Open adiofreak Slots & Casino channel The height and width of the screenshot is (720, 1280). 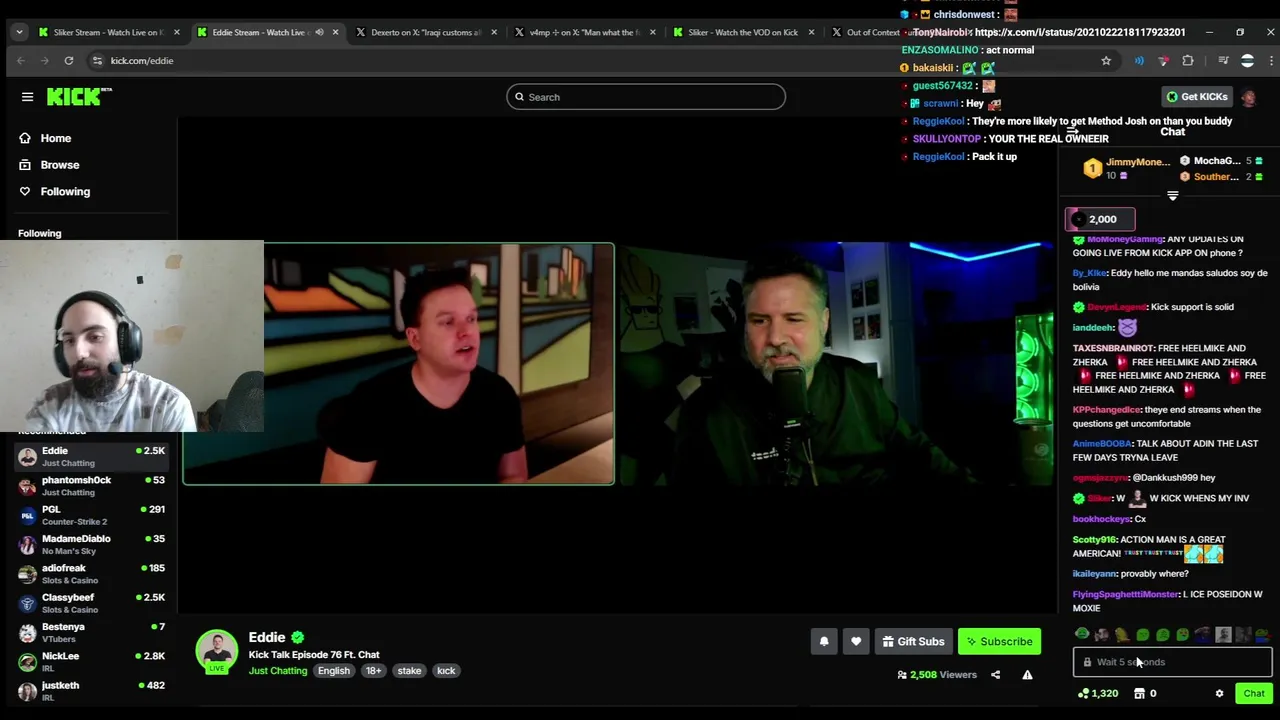pos(91,574)
